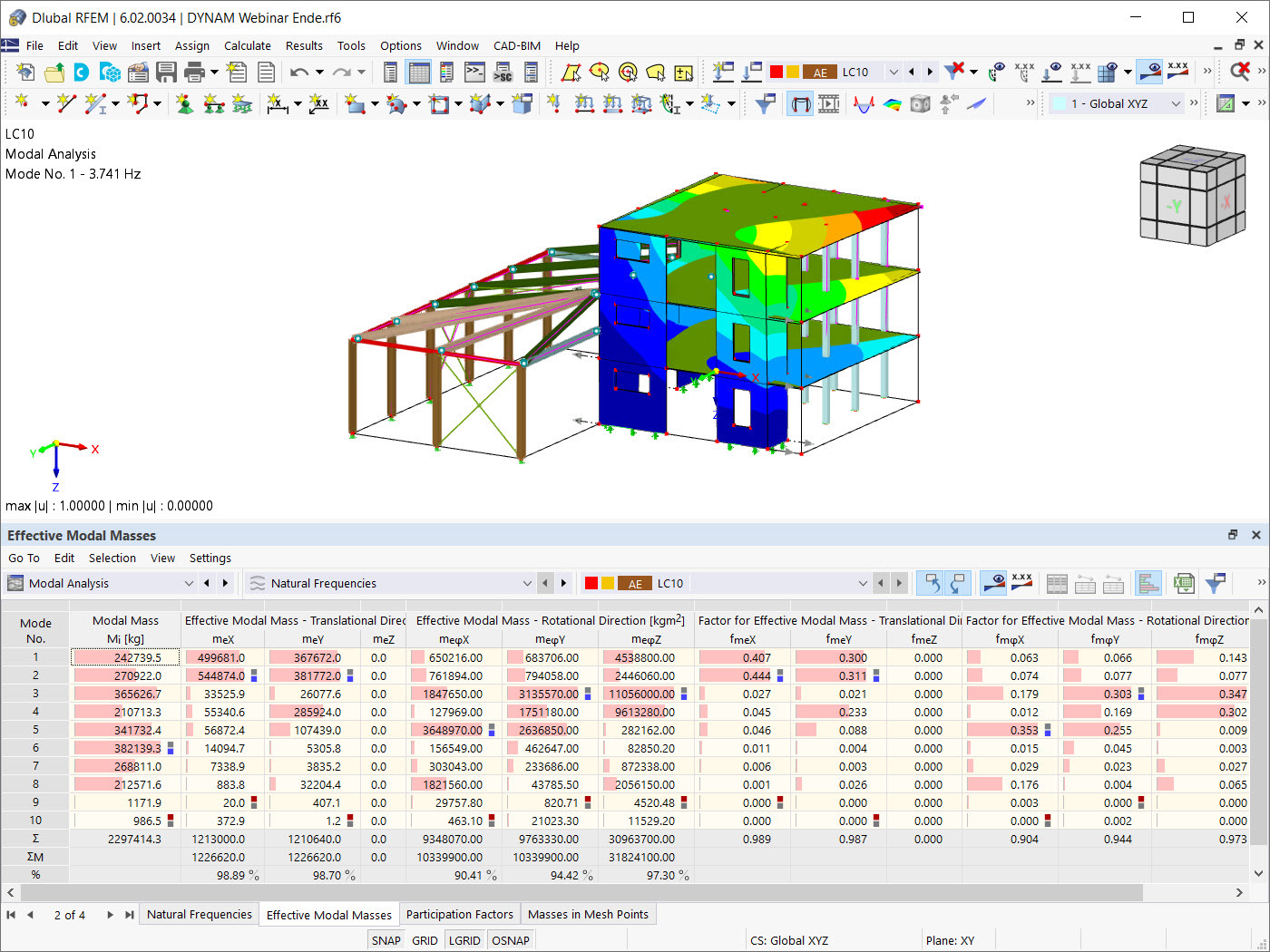
Task: Click the animation film-strip icon
Action: tap(828, 104)
